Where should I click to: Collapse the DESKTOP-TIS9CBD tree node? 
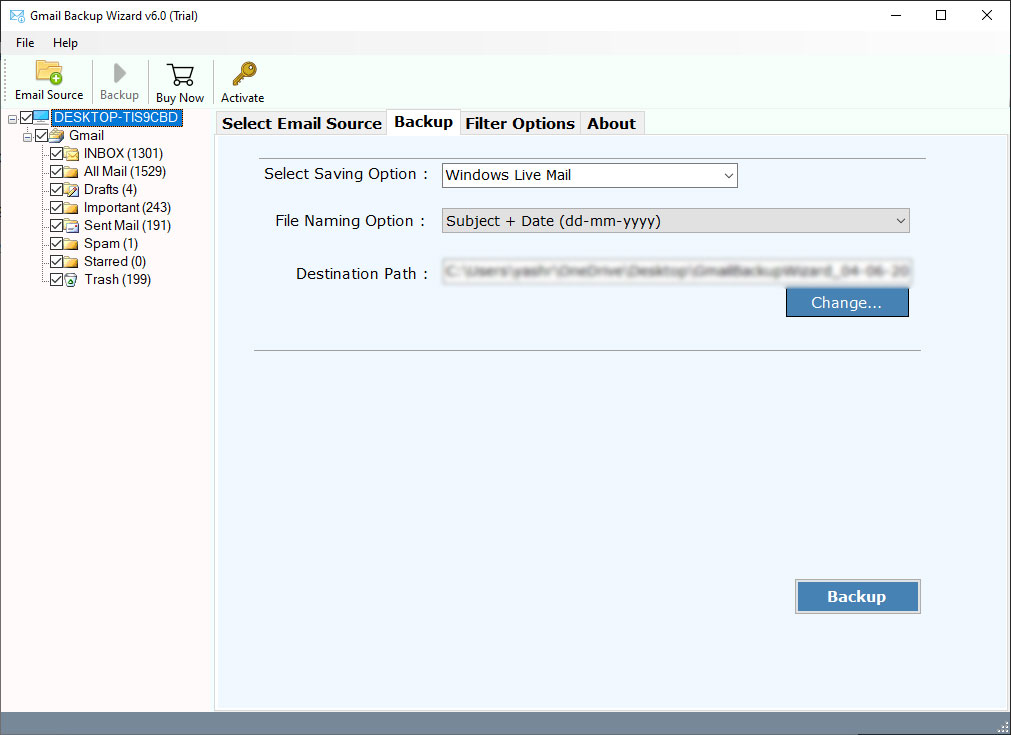click(12, 119)
